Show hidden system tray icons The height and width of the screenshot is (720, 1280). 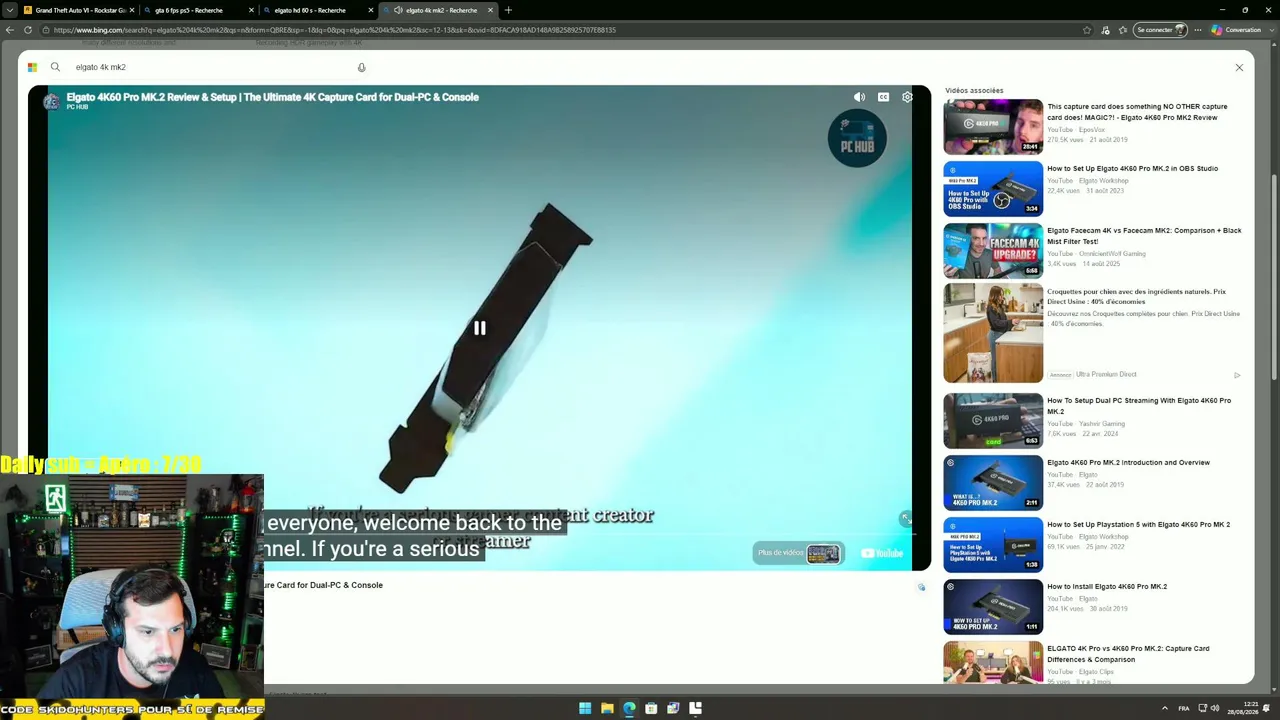(x=1164, y=708)
